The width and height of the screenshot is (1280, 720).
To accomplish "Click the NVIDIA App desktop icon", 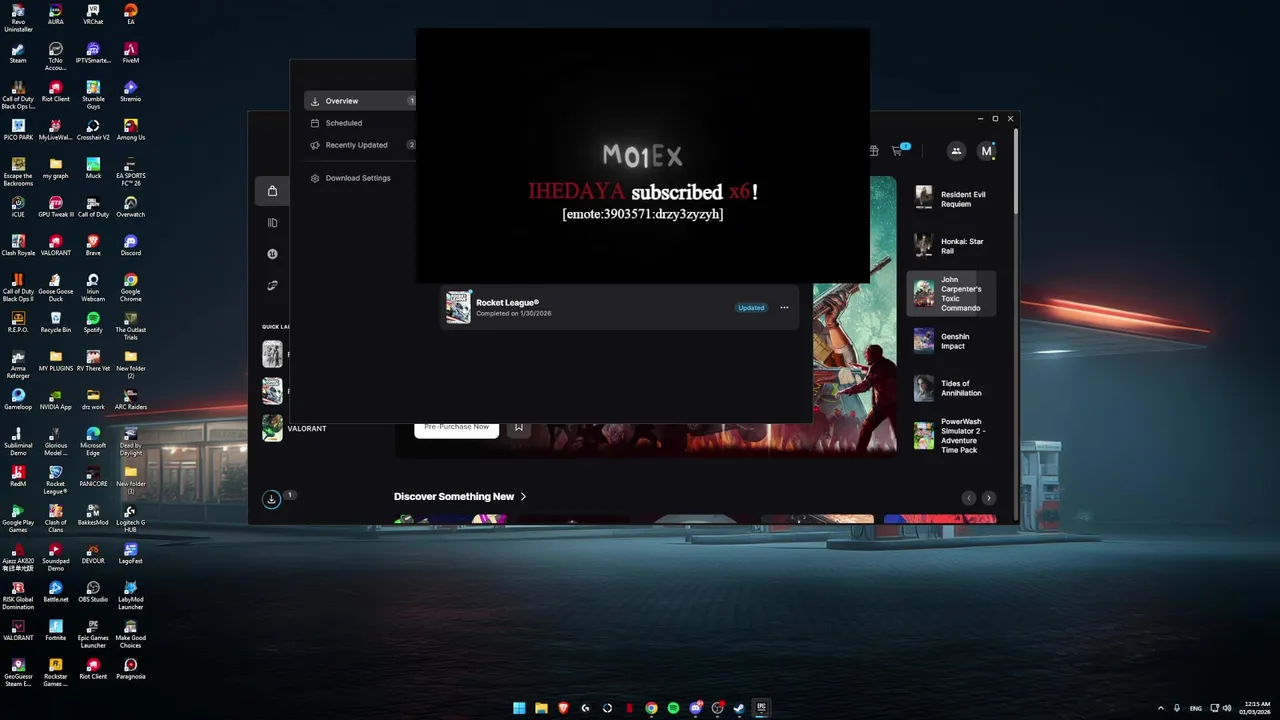I will point(55,400).
